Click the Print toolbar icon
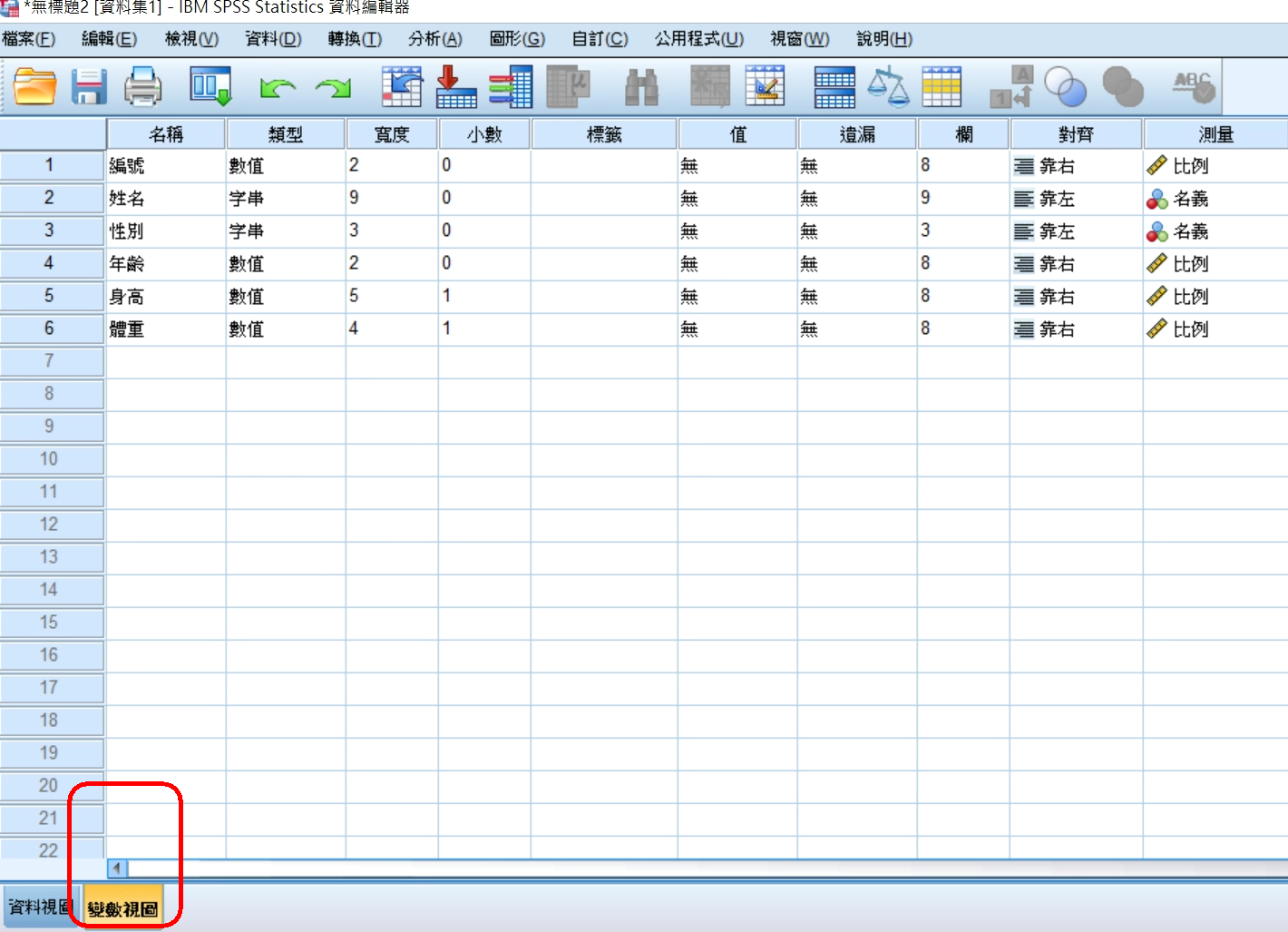This screenshot has width=1288, height=932. [x=142, y=87]
